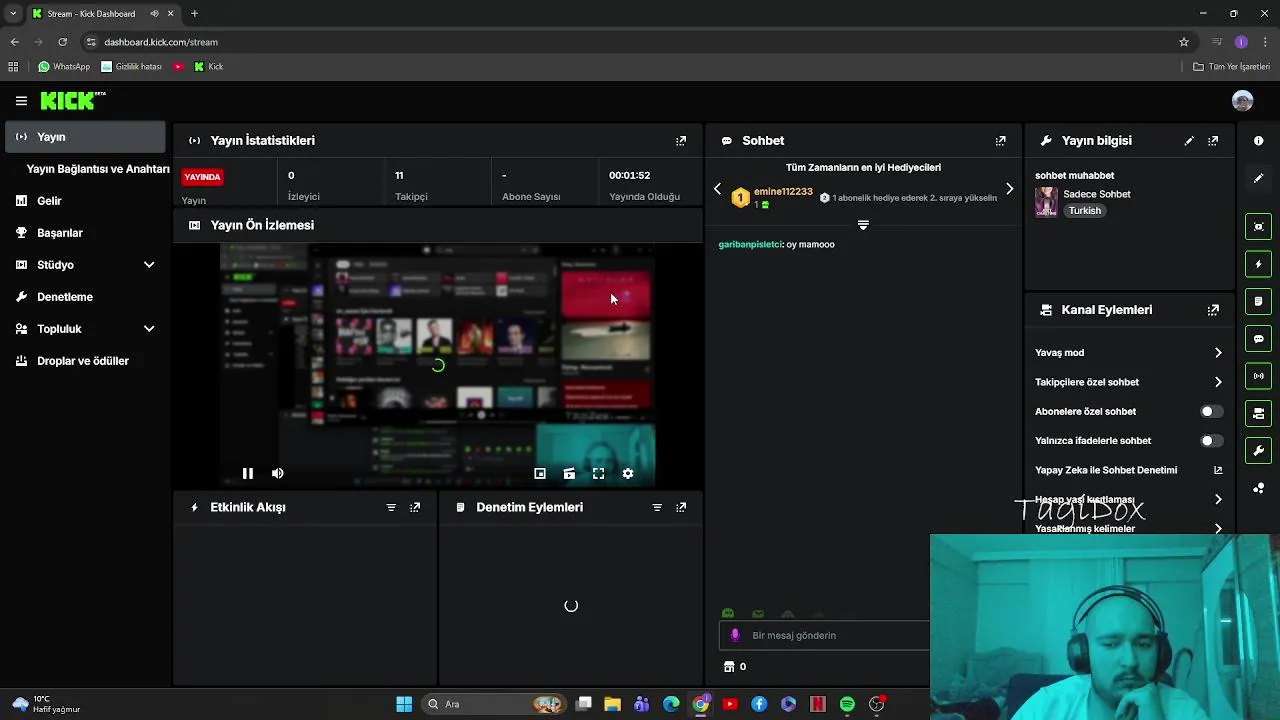Image resolution: width=1280 pixels, height=720 pixels.
Task: Expand Hesap yaşı kısıtlaması arrow
Action: point(1218,500)
